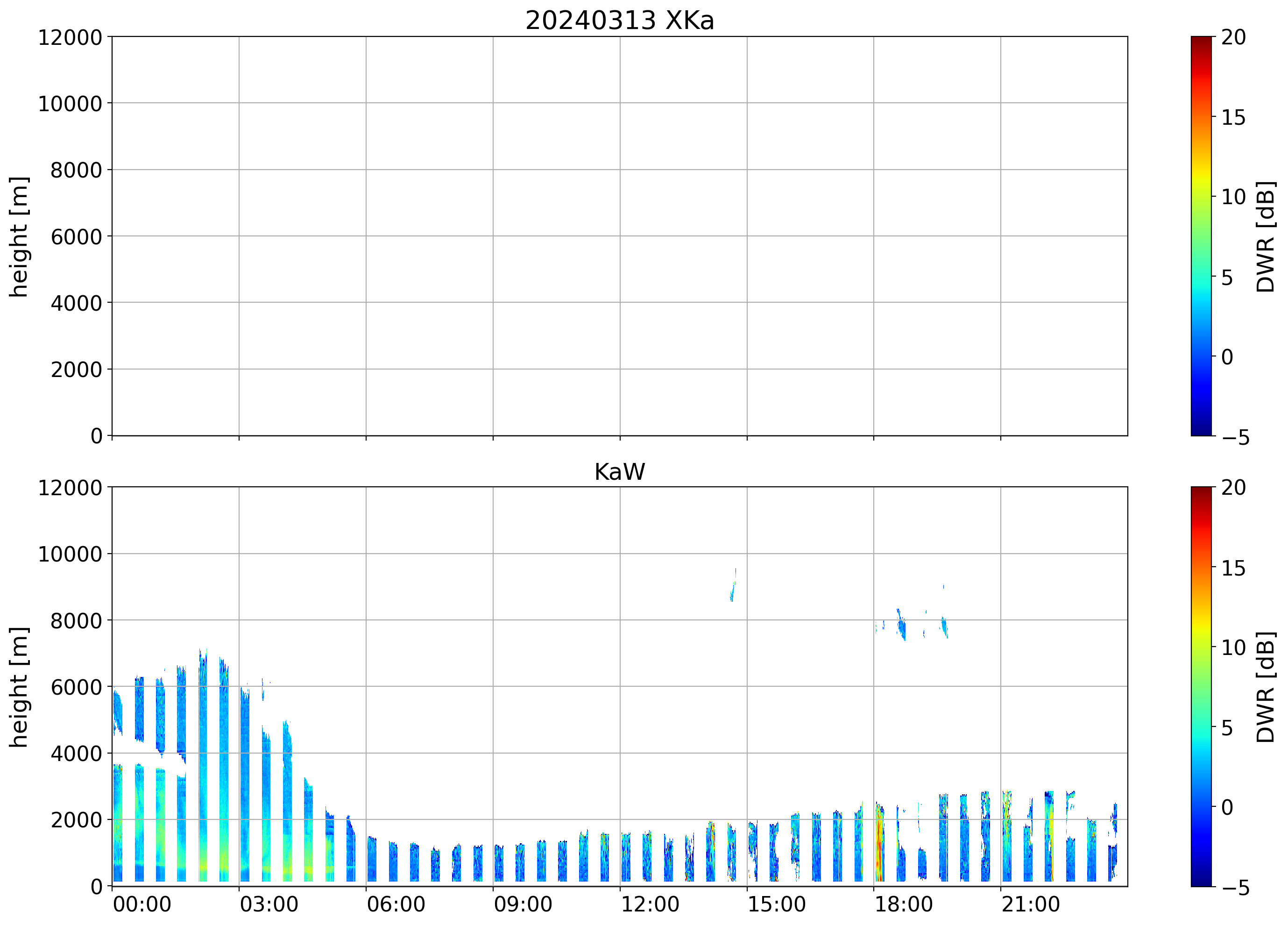Click the 09:00 time axis label

(523, 904)
